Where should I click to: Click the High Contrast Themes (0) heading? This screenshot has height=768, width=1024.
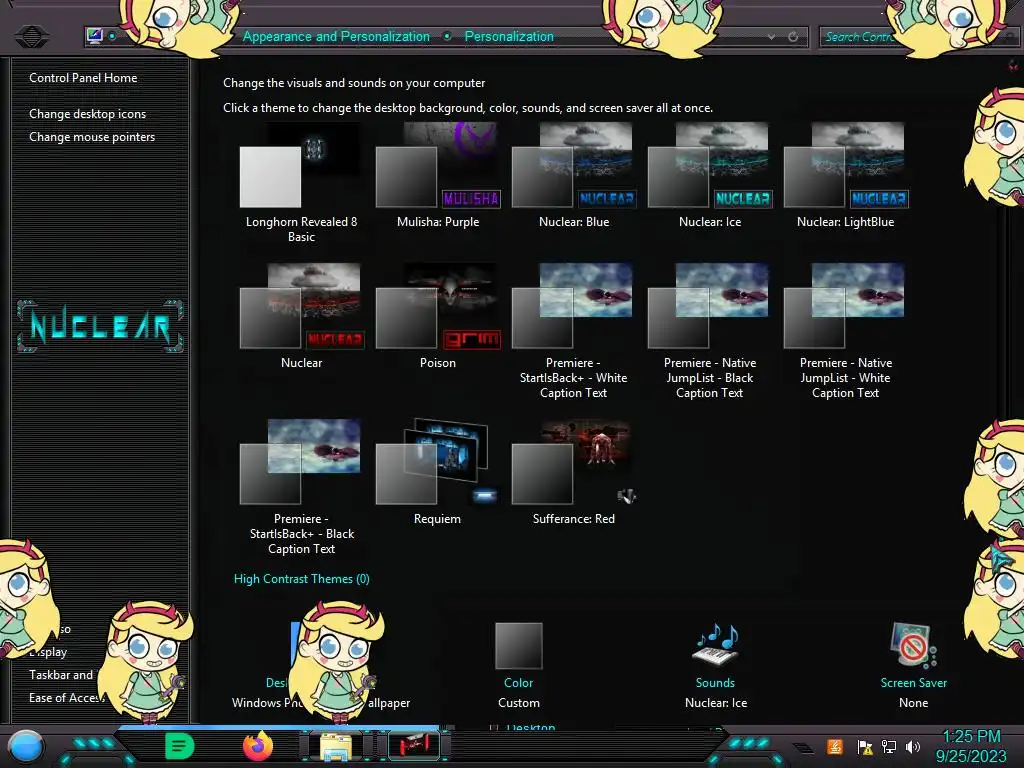[x=302, y=579]
